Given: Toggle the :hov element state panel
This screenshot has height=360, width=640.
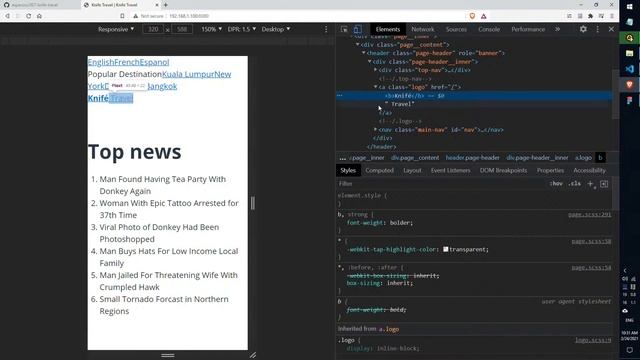Looking at the screenshot, I should 556,184.
